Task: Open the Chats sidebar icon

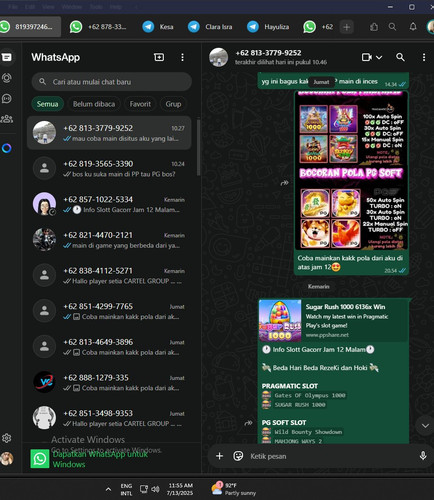Action: point(7,57)
